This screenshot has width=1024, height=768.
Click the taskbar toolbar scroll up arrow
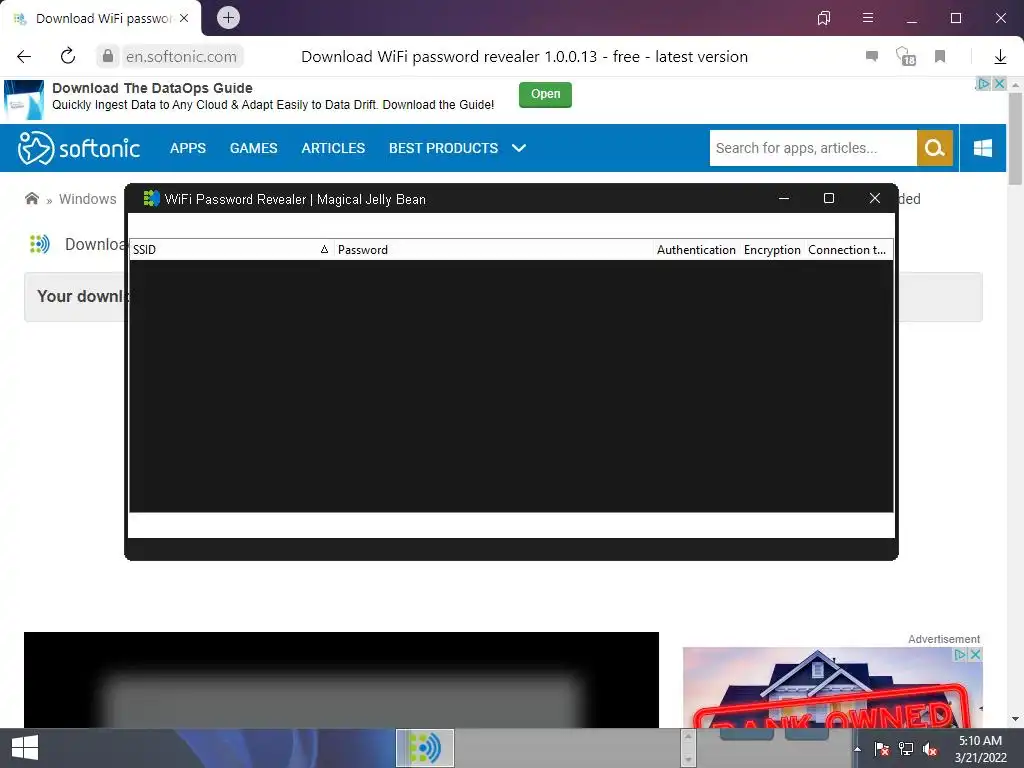tap(688, 737)
